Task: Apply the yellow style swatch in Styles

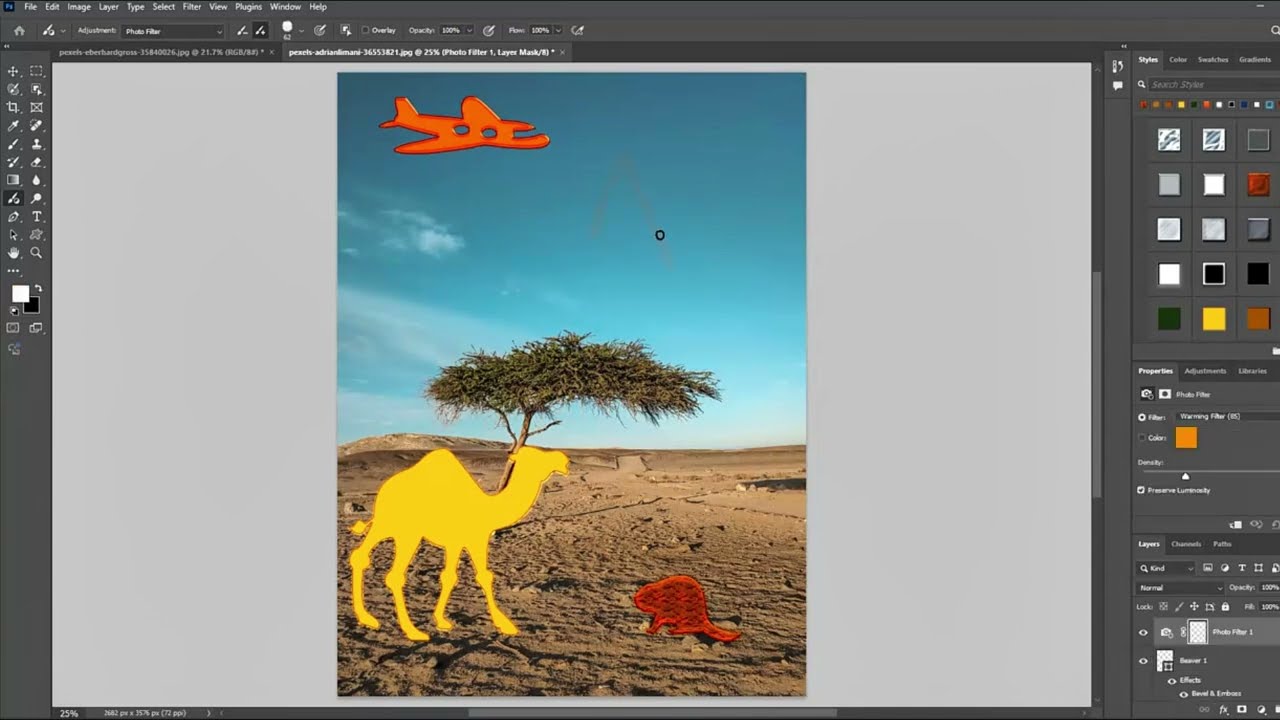Action: (x=1214, y=319)
